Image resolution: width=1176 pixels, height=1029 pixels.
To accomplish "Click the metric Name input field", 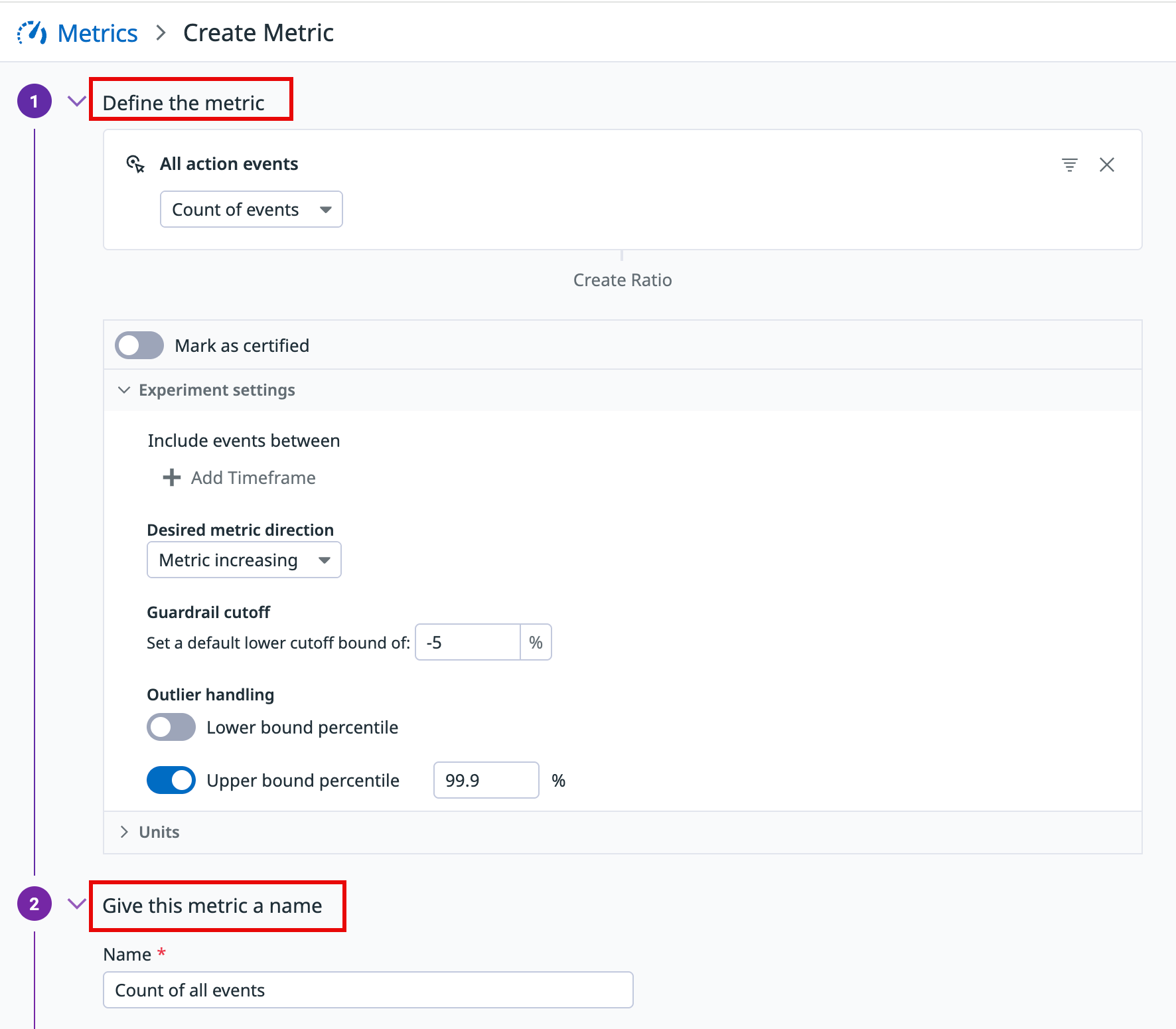I will (368, 990).
